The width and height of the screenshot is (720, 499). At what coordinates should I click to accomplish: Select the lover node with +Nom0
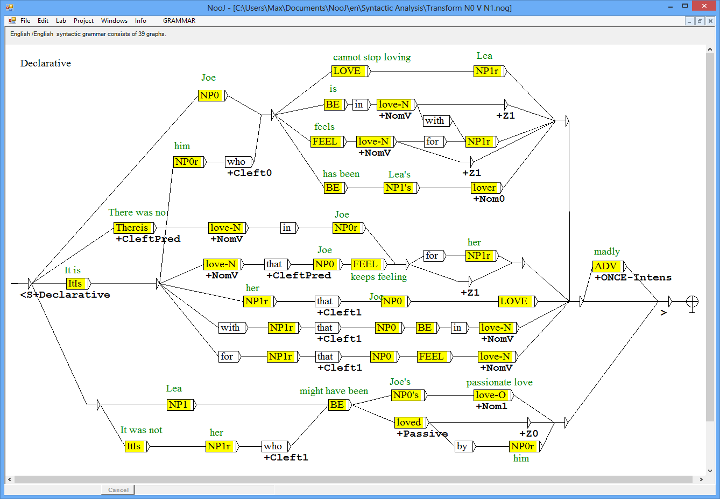pyautogui.click(x=484, y=187)
